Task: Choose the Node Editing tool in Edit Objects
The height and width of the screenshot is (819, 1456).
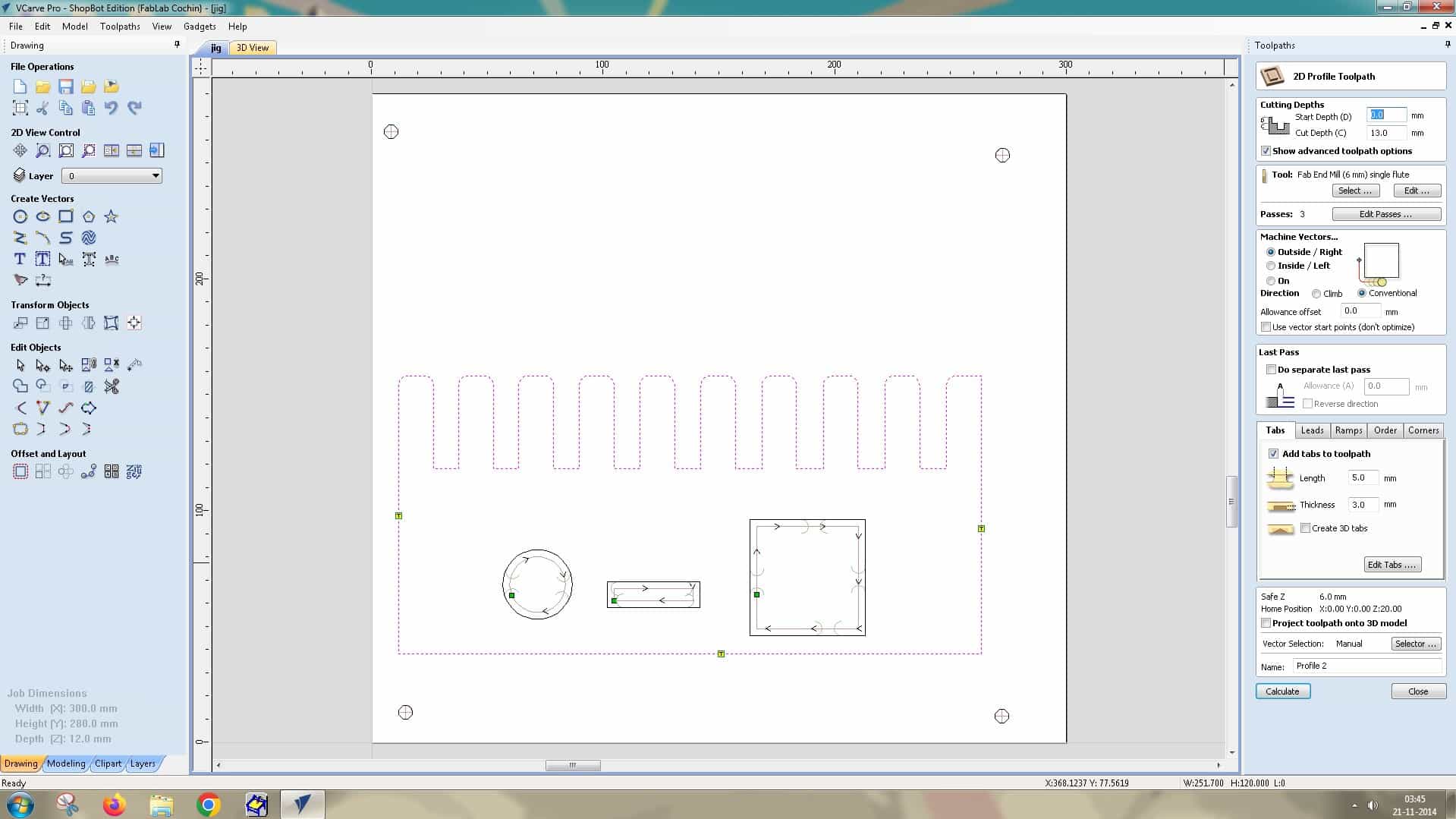Action: (x=42, y=365)
